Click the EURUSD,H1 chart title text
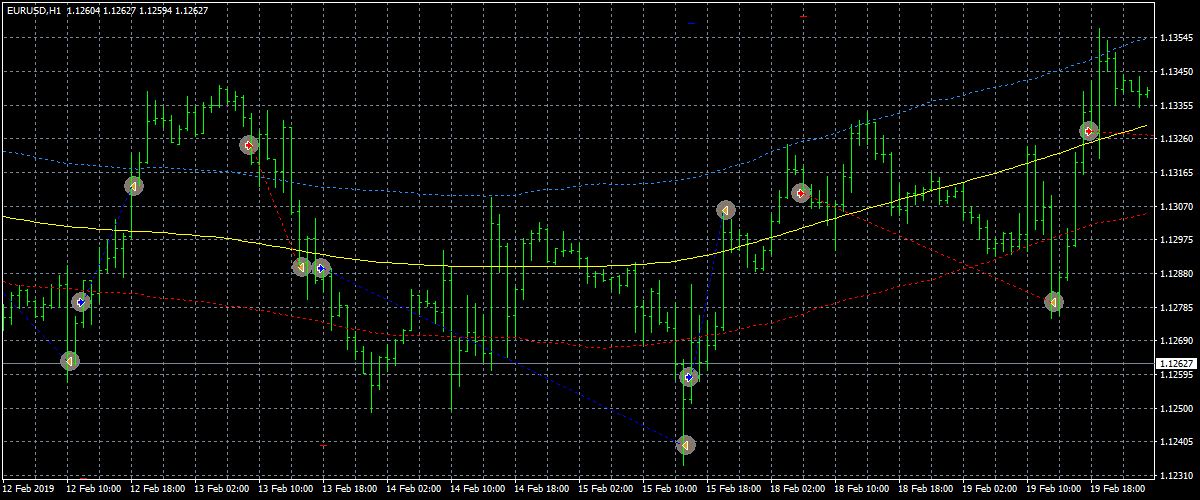 33,11
